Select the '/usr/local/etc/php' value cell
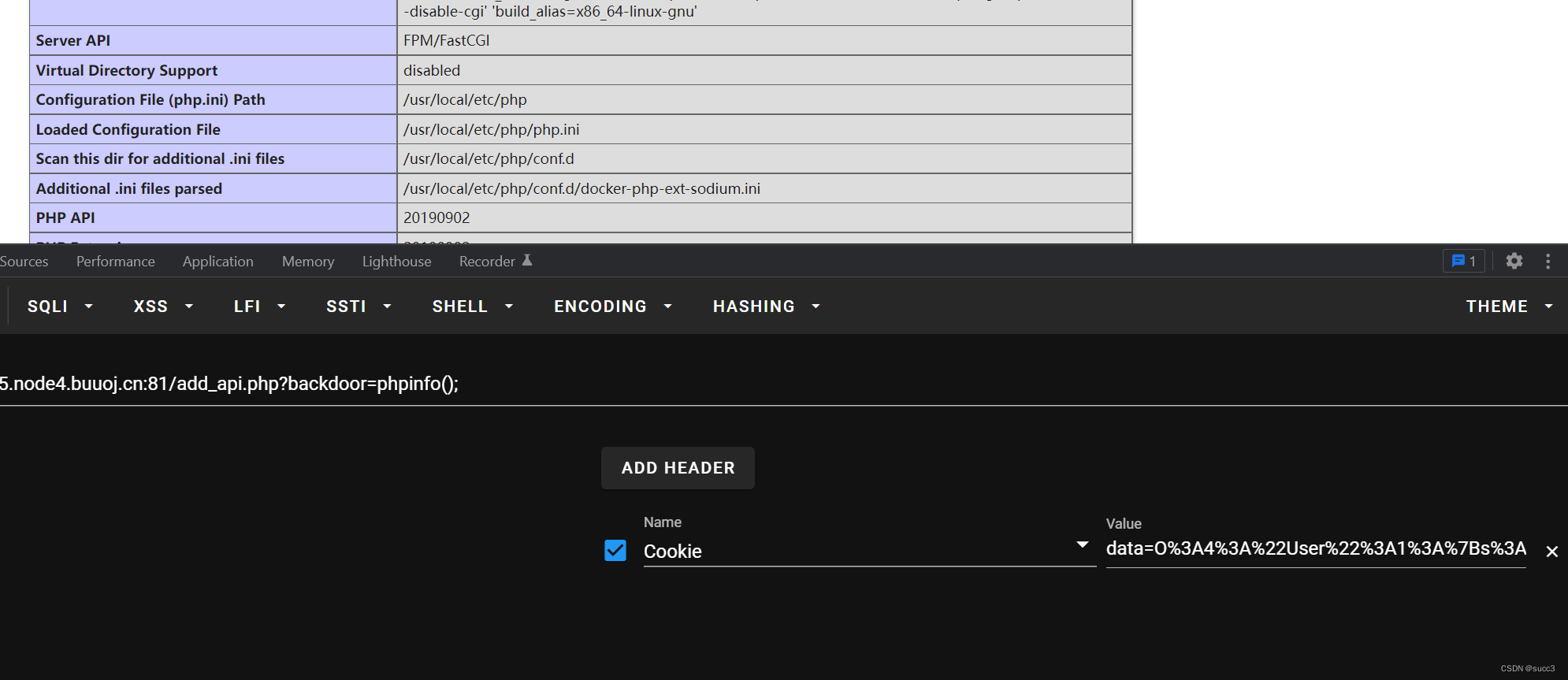 [x=764, y=100]
